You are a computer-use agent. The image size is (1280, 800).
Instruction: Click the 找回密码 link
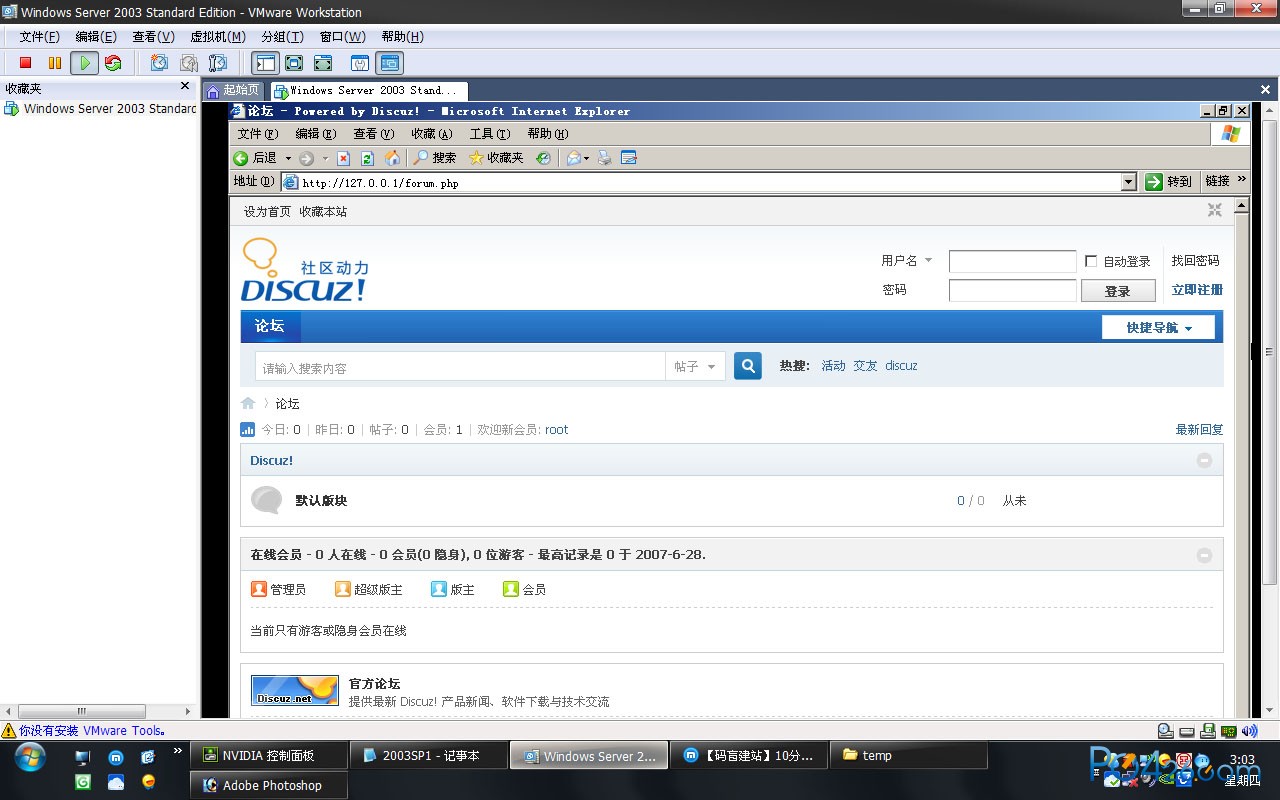click(1196, 260)
